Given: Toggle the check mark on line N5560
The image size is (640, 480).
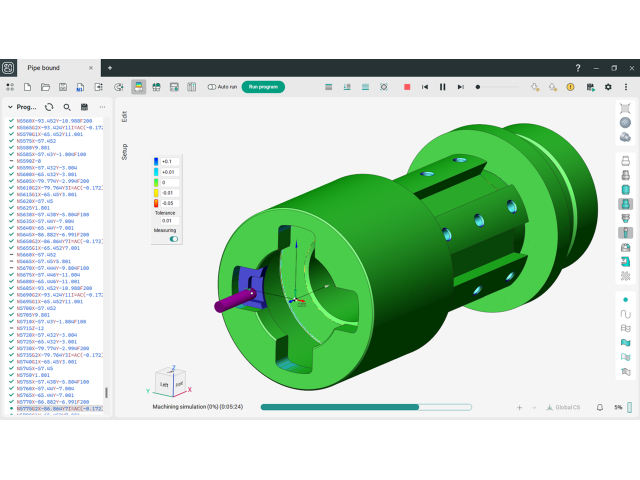Looking at the screenshot, I should click(11, 121).
